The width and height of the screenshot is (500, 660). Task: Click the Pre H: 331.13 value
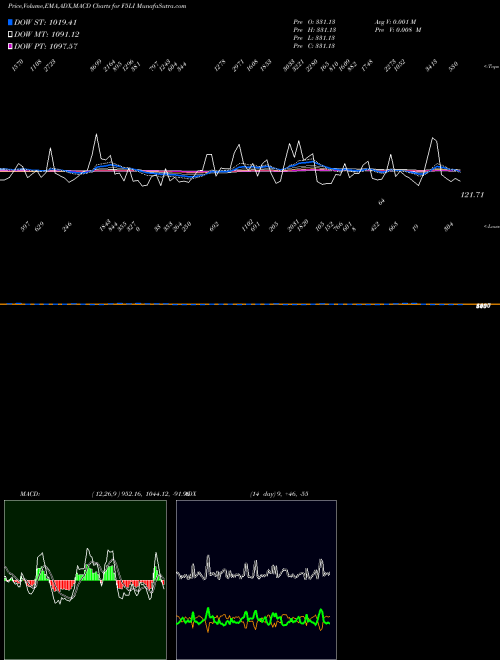click(314, 30)
